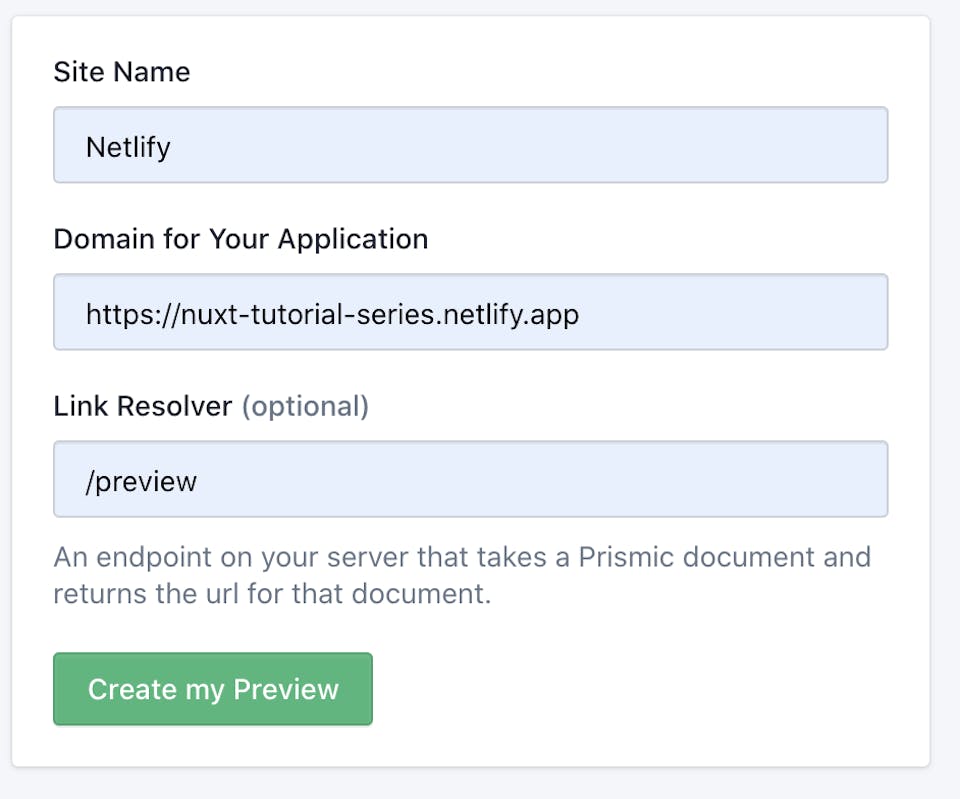Click the https:// prefix in the domain field
The image size is (960, 799).
(x=133, y=315)
